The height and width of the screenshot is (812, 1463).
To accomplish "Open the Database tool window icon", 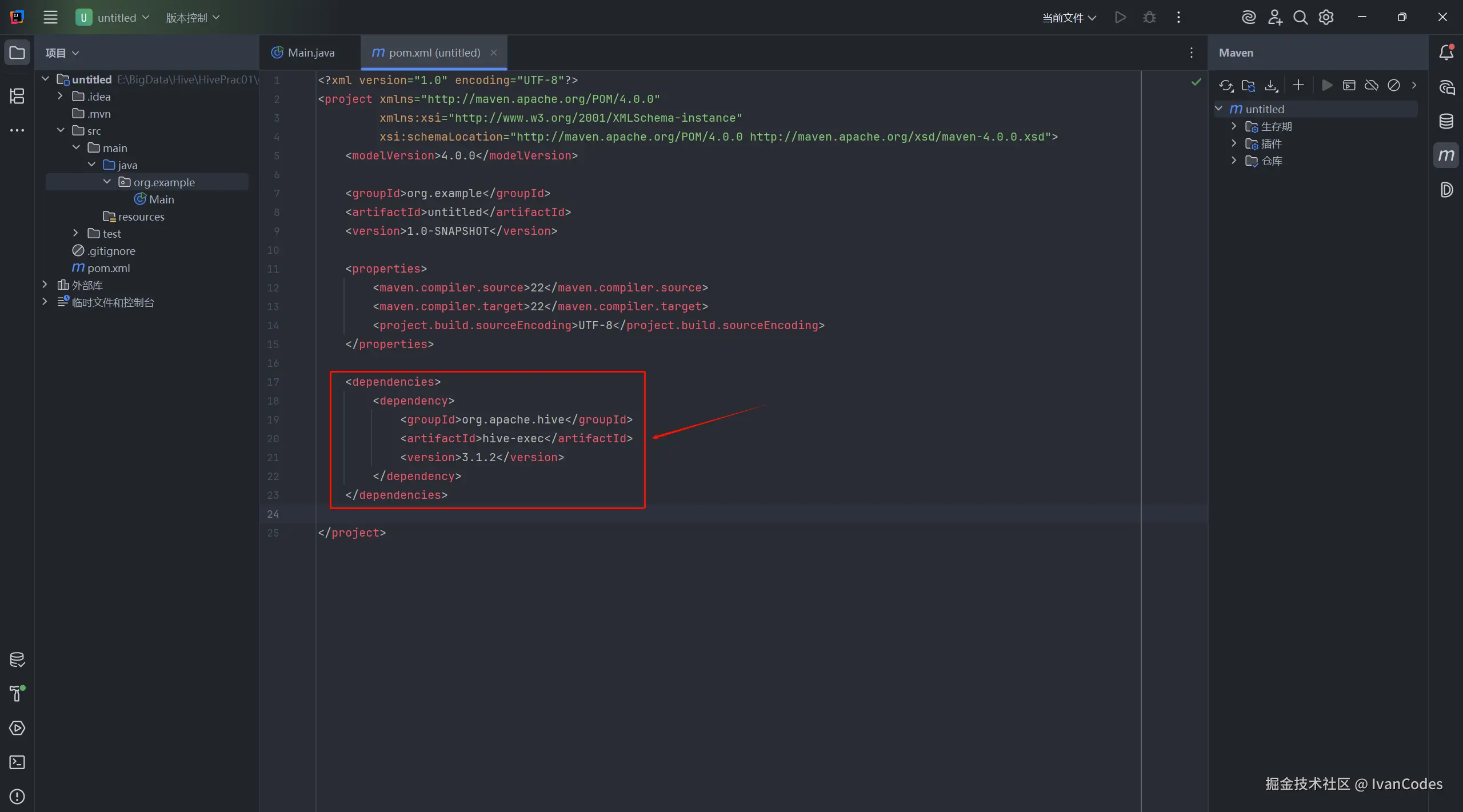I will pyautogui.click(x=1446, y=121).
